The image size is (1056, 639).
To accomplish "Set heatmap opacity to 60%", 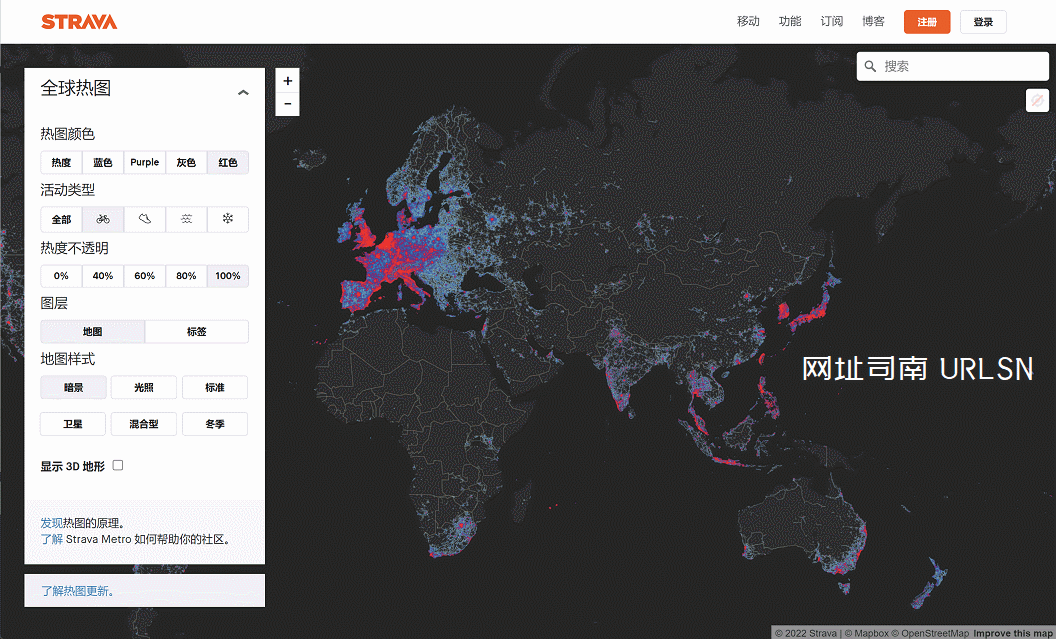I will (x=145, y=276).
